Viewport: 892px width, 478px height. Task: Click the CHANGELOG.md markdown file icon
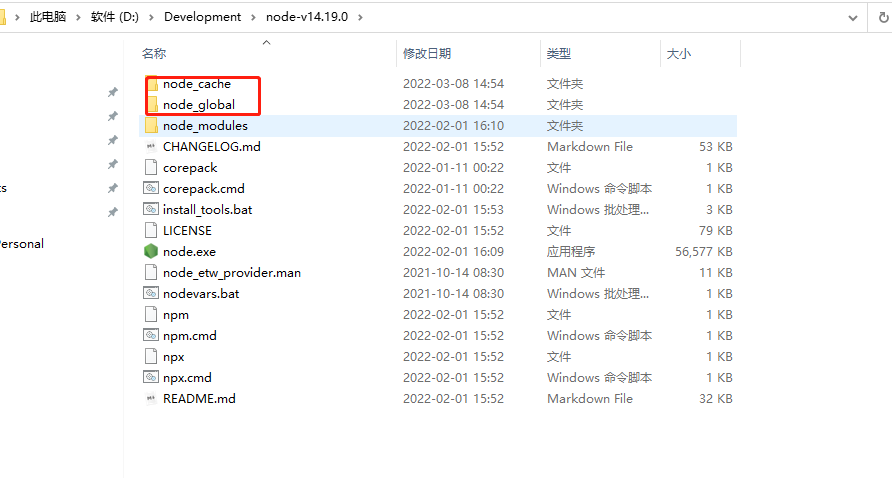(151, 147)
